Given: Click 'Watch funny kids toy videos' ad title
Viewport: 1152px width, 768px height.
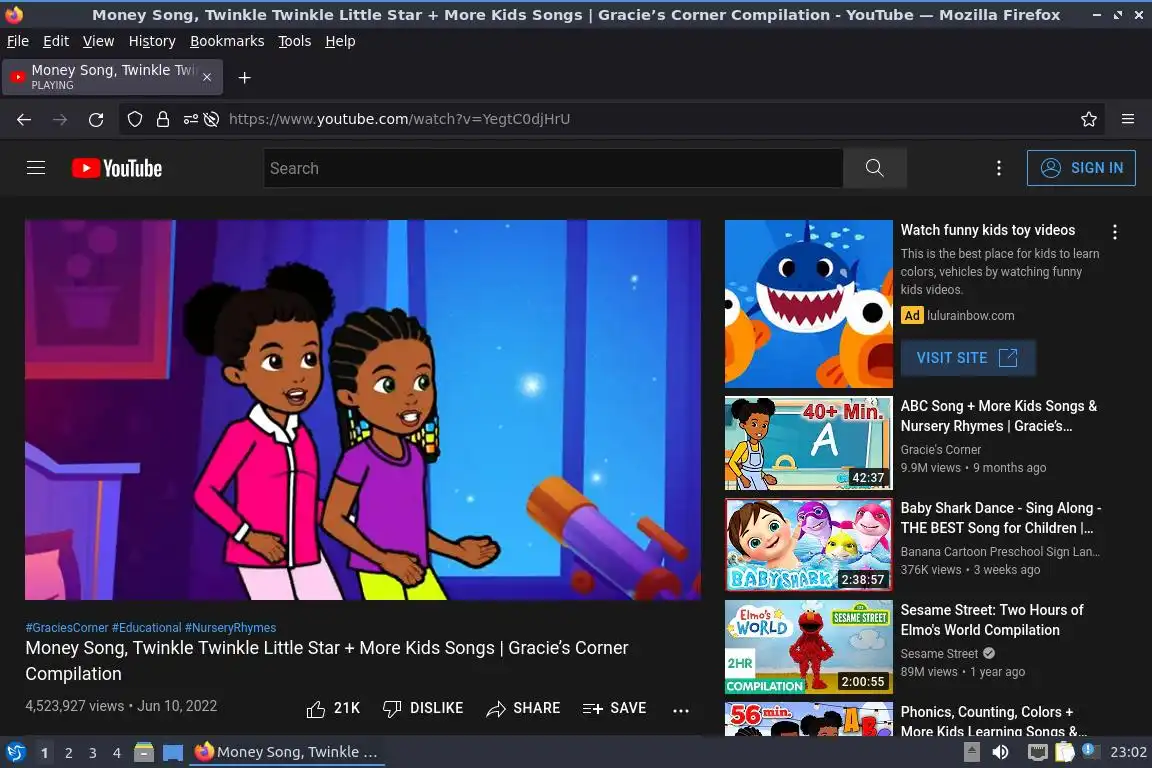Looking at the screenshot, I should (x=987, y=230).
